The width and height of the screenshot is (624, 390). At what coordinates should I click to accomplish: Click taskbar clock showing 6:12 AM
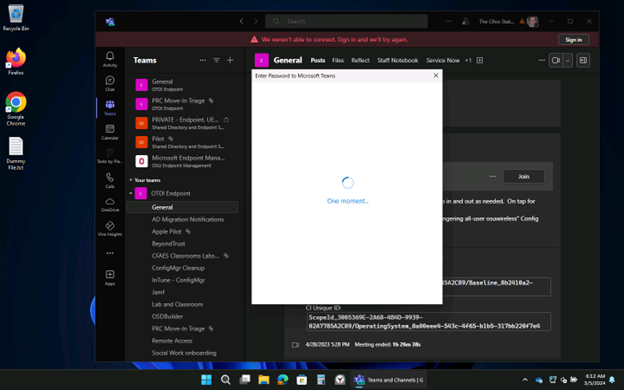pyautogui.click(x=595, y=380)
